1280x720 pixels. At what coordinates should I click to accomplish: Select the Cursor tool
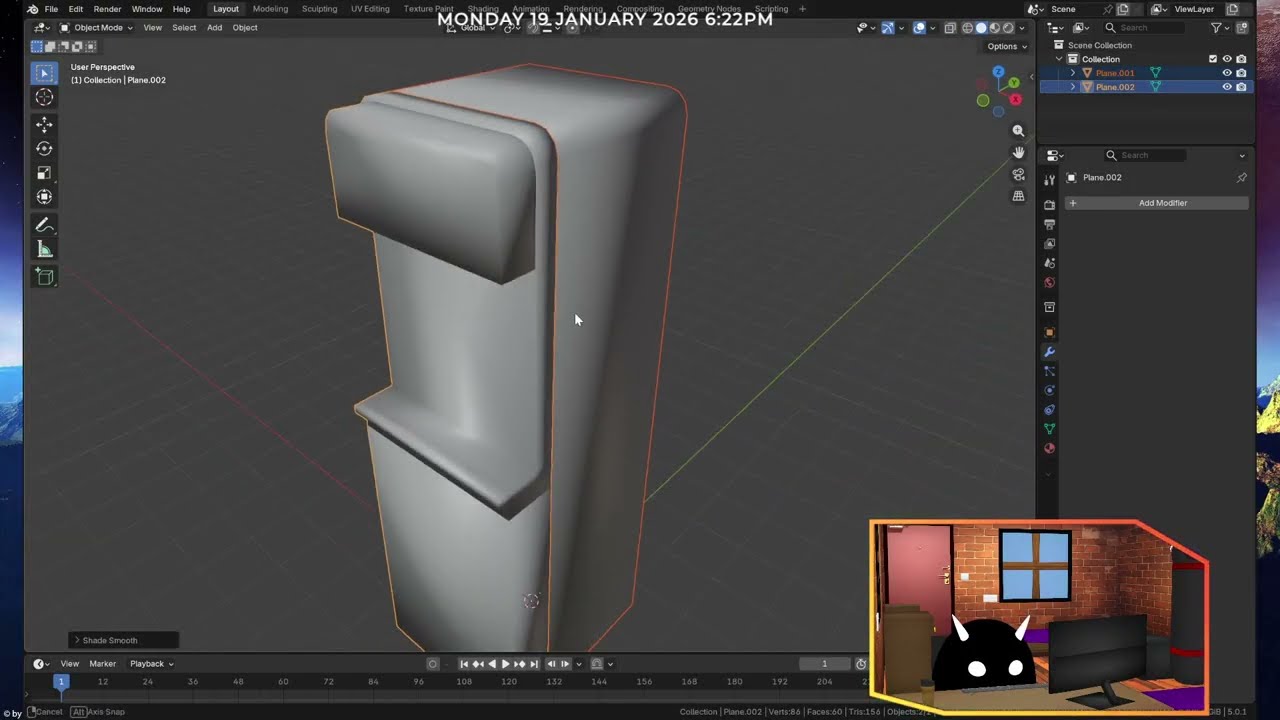coord(44,97)
